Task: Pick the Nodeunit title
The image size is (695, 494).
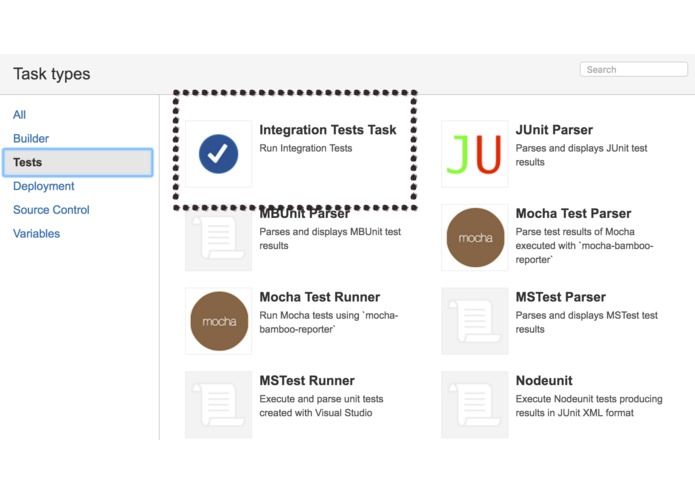Action: pyautogui.click(x=544, y=381)
